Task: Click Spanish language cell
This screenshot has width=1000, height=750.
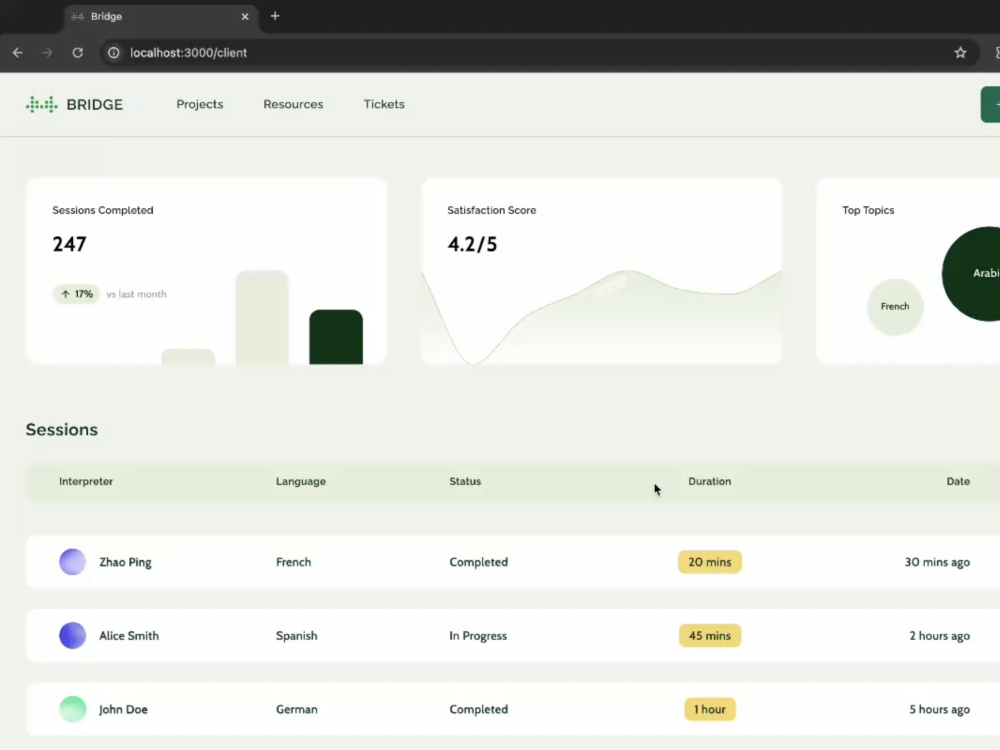Action: coord(297,636)
